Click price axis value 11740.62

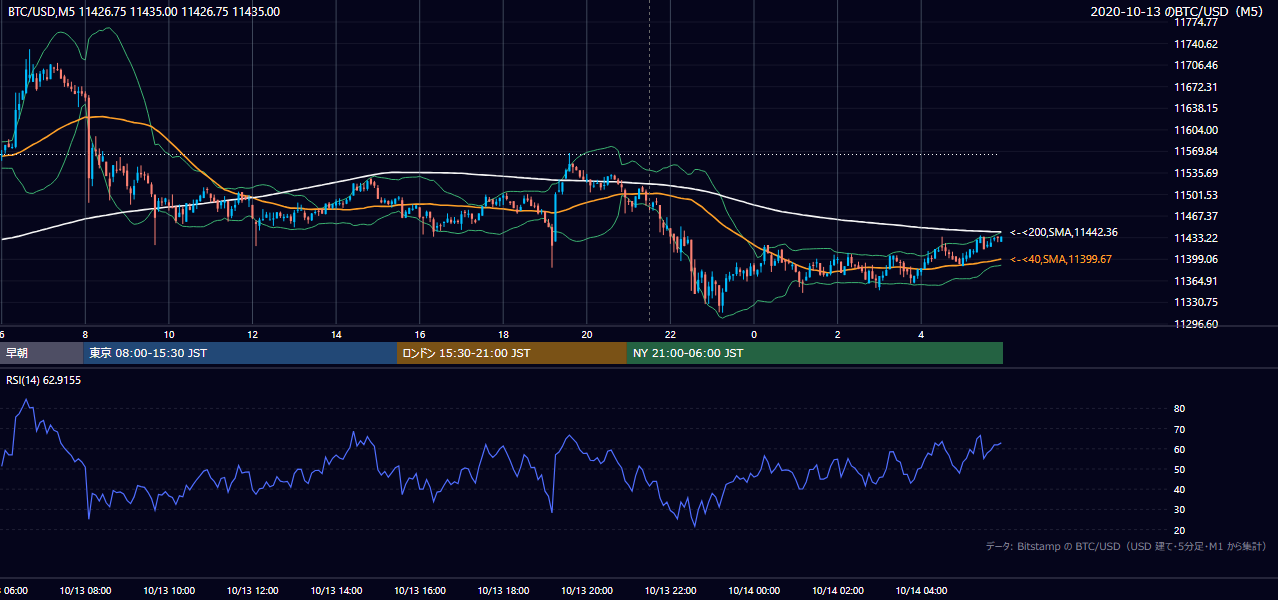1195,44
